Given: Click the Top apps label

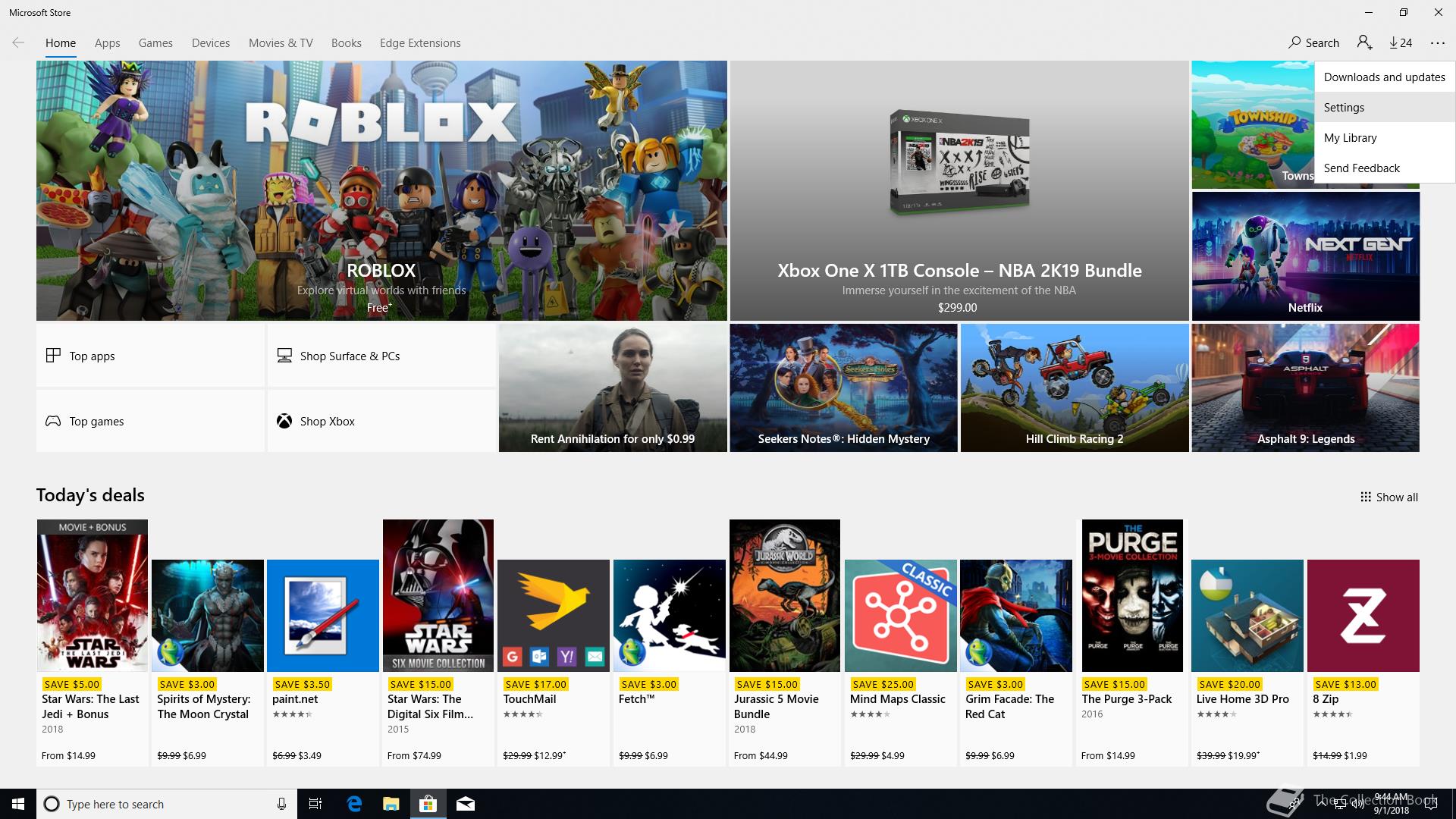Looking at the screenshot, I should click(x=92, y=356).
